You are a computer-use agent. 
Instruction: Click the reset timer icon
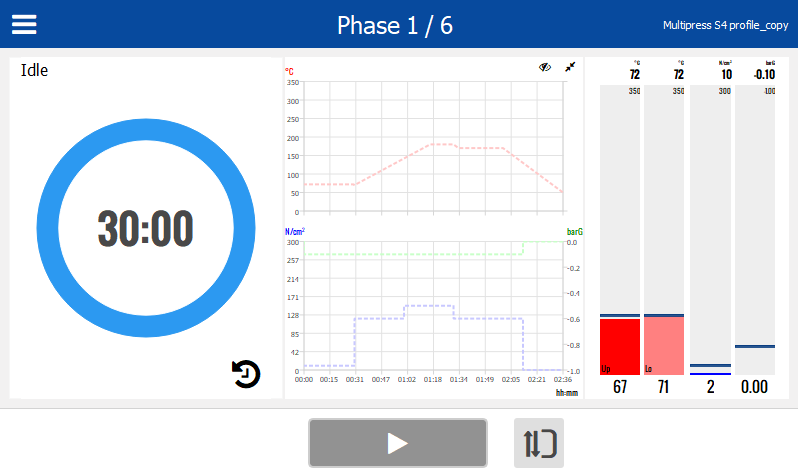point(246,374)
